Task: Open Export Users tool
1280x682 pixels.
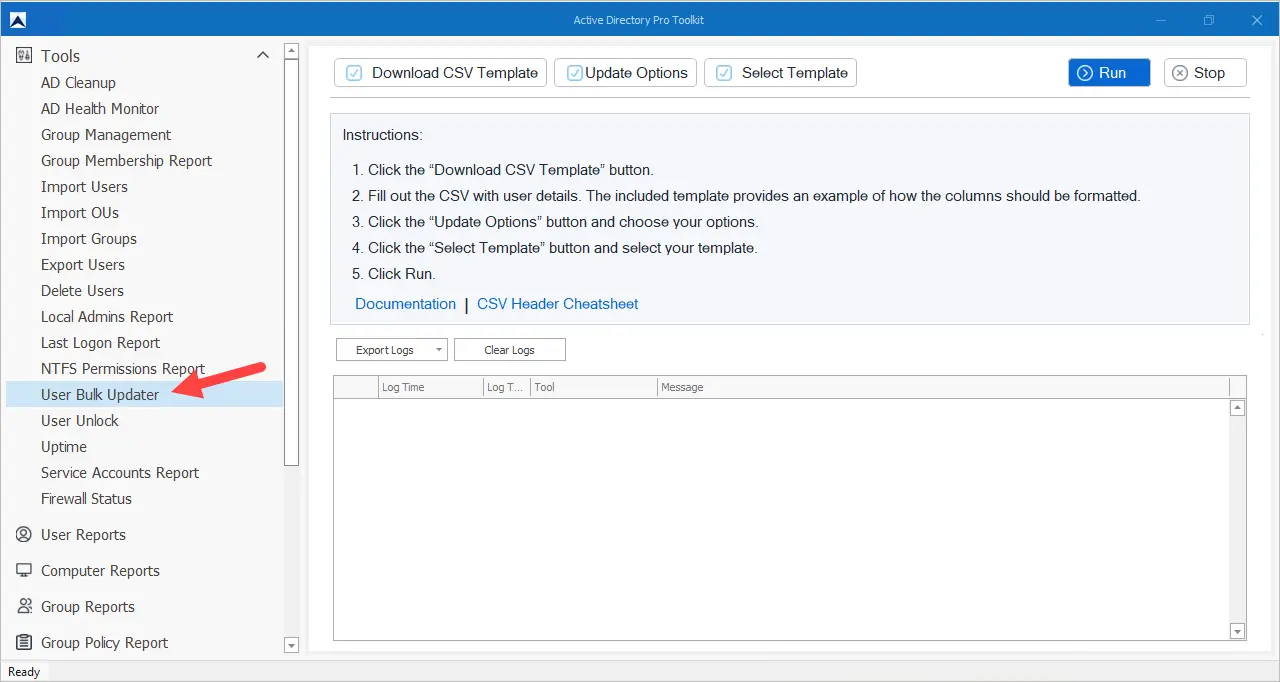Action: pyautogui.click(x=83, y=265)
